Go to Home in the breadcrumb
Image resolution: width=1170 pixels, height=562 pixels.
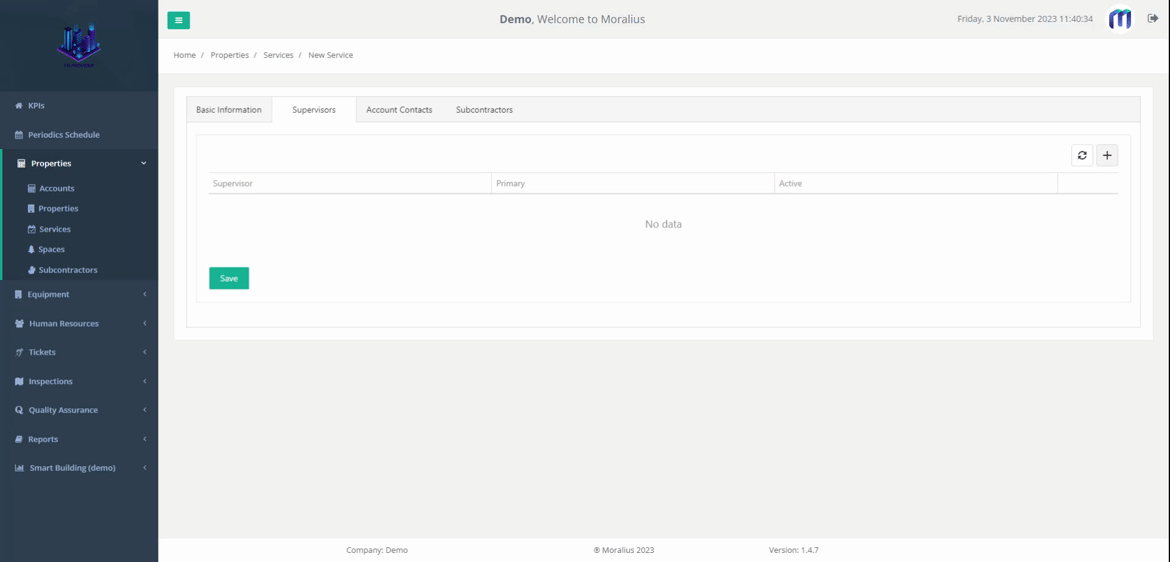[x=184, y=55]
